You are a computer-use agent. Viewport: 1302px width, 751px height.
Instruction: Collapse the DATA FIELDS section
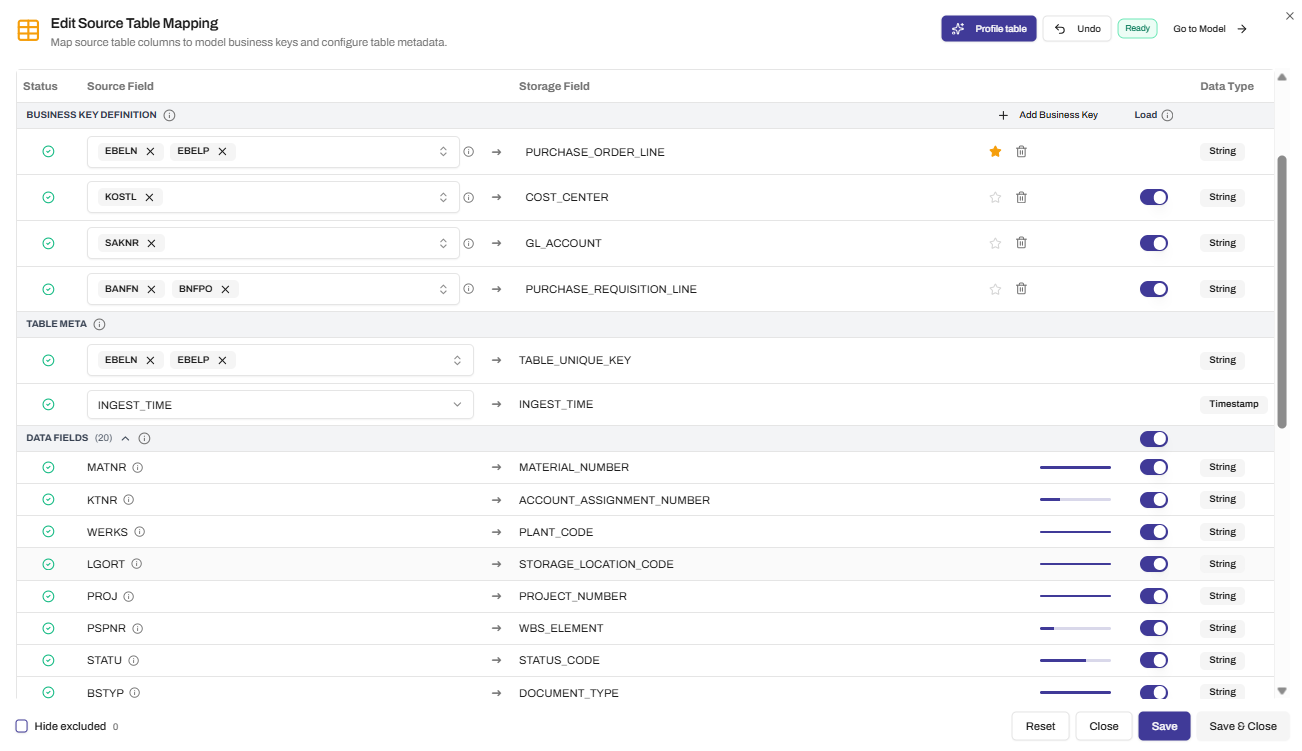coord(125,438)
